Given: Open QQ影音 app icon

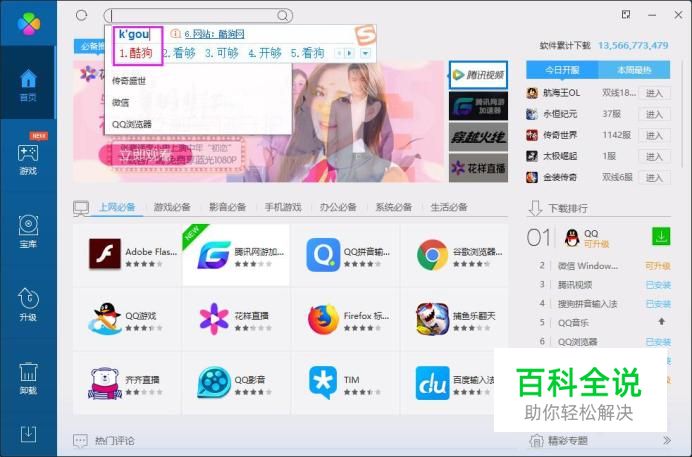Looking at the screenshot, I should (214, 382).
